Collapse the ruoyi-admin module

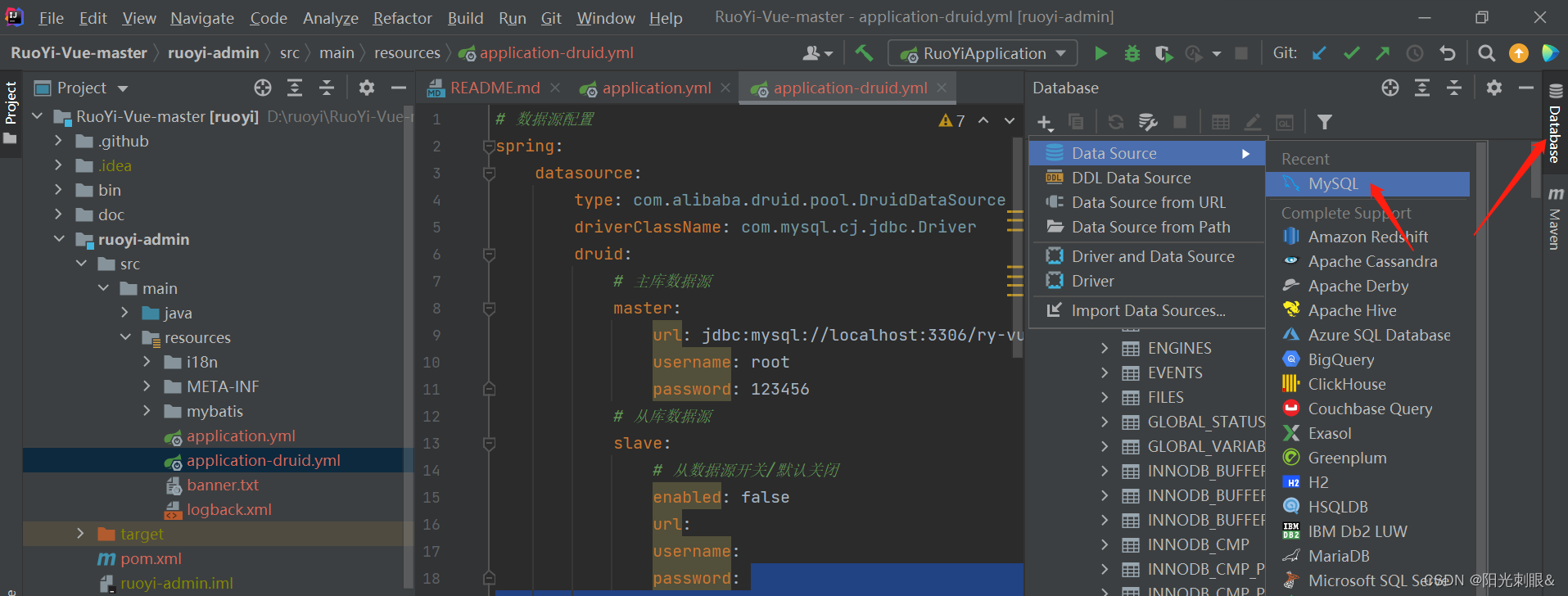click(58, 239)
